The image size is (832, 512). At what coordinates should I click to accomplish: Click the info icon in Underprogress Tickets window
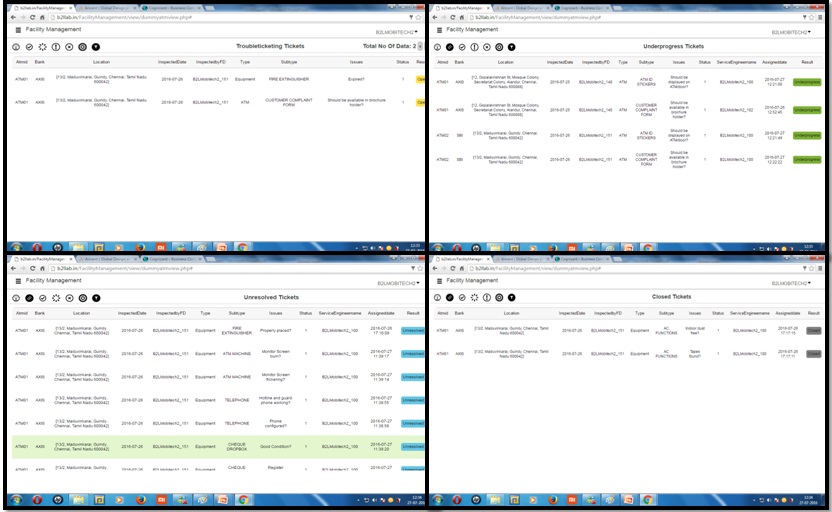coord(435,46)
